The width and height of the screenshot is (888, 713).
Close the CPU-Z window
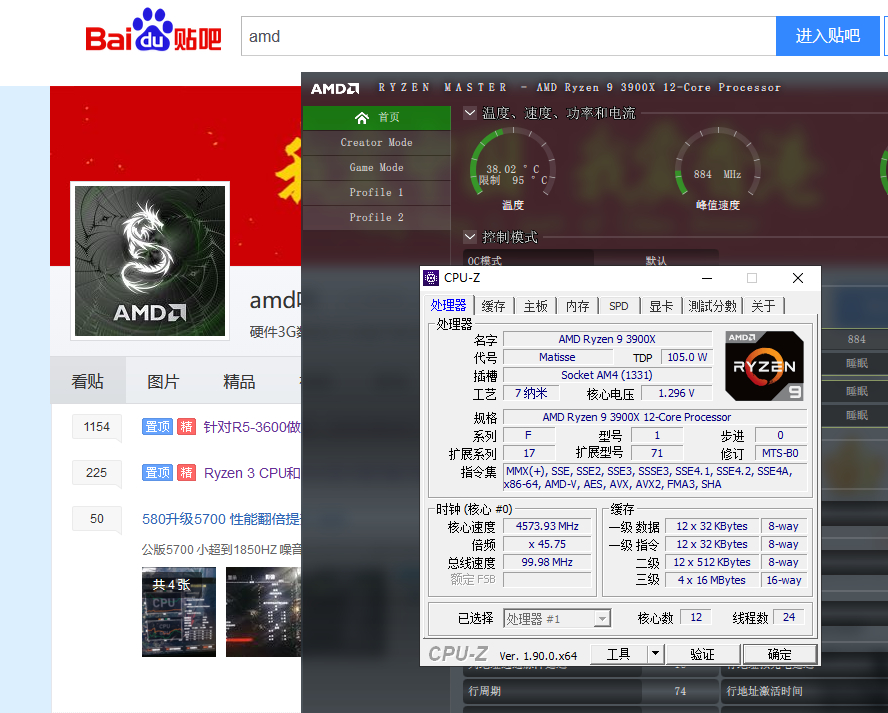[x=798, y=277]
